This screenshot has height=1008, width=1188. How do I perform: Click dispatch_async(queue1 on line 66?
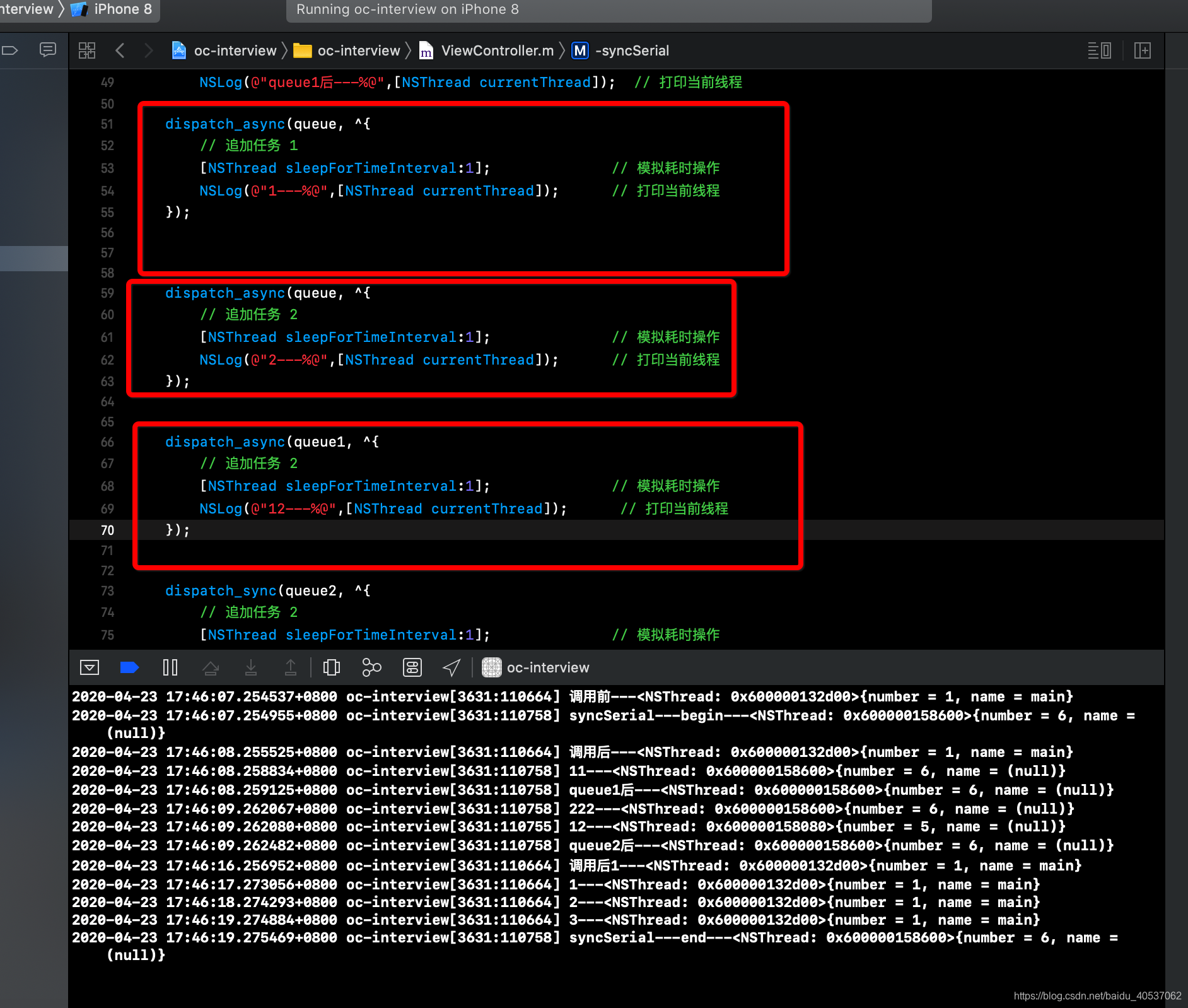tap(255, 442)
